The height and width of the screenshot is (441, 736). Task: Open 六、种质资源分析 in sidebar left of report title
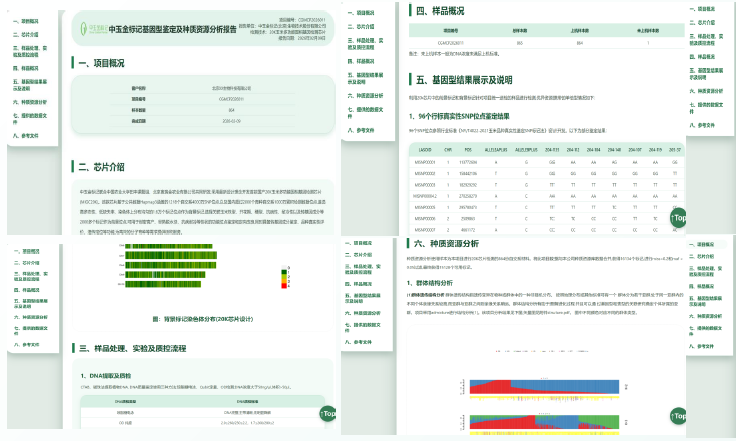[30, 102]
